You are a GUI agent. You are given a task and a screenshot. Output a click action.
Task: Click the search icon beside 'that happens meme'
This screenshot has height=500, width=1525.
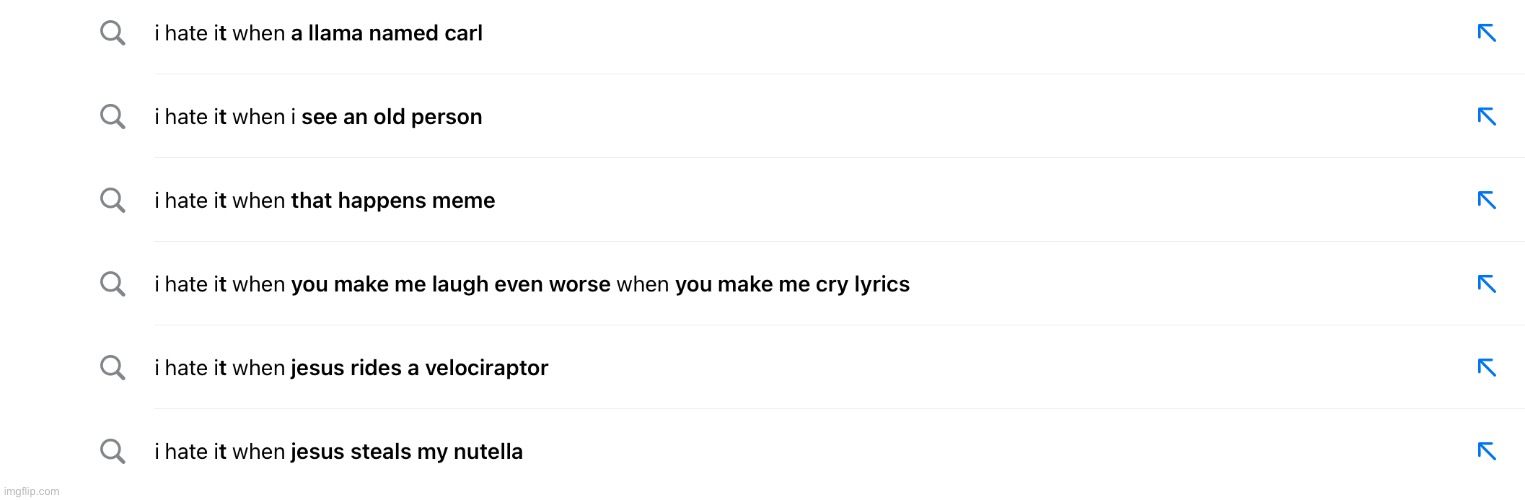113,201
